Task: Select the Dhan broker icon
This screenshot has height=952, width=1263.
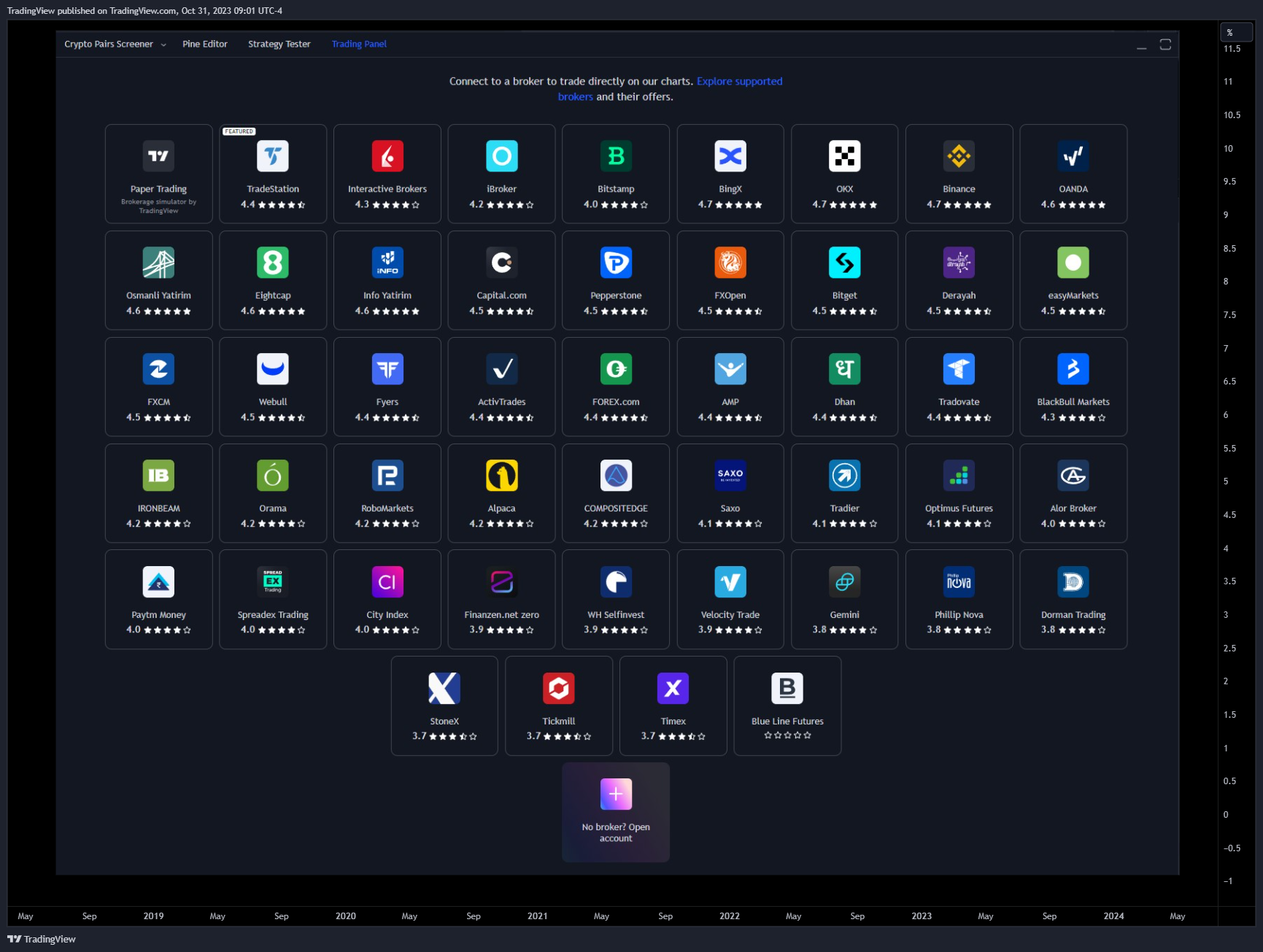Action: pyautogui.click(x=845, y=369)
